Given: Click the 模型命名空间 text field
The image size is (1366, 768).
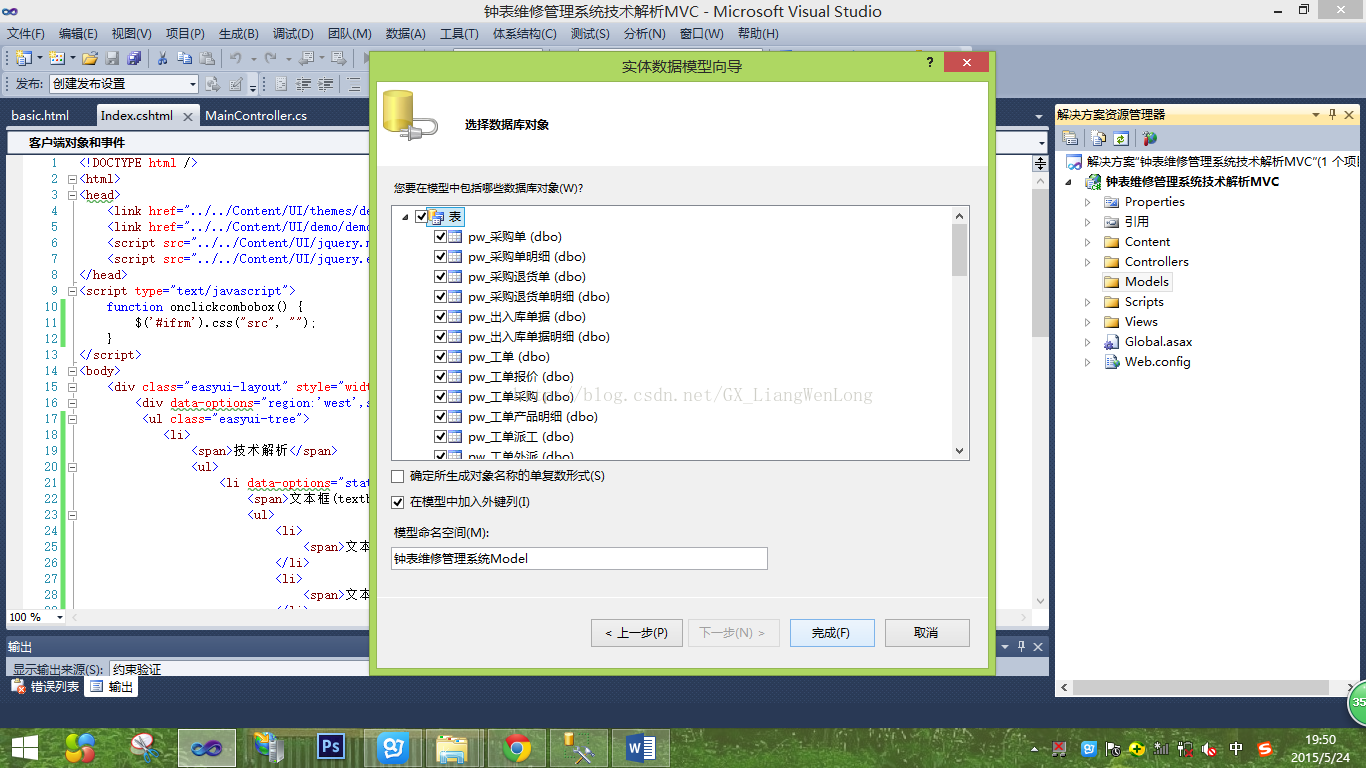Looking at the screenshot, I should [579, 559].
